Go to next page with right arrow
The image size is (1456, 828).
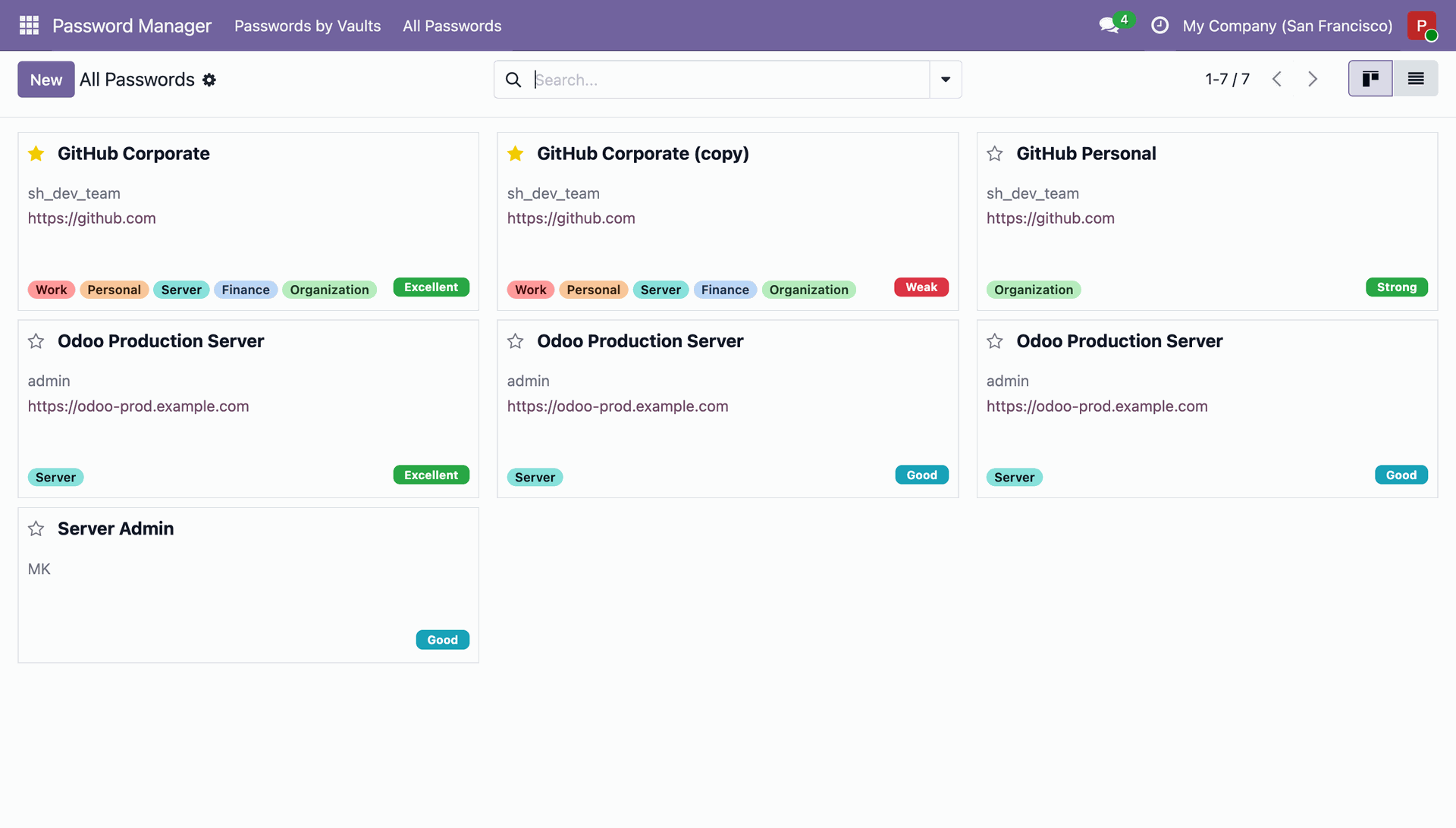click(1313, 79)
